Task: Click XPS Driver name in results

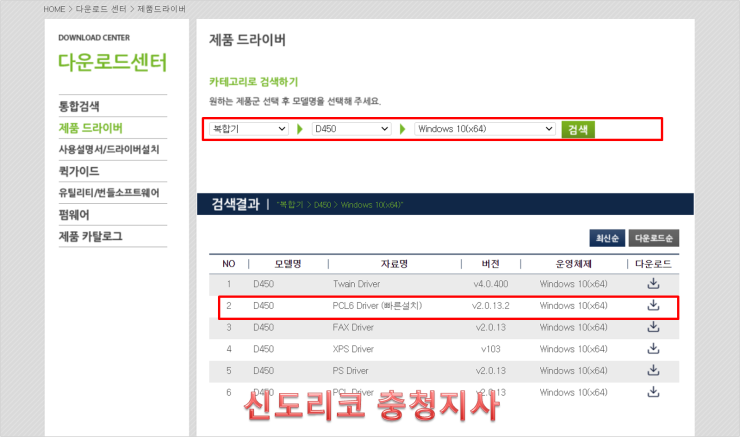Action: (353, 349)
